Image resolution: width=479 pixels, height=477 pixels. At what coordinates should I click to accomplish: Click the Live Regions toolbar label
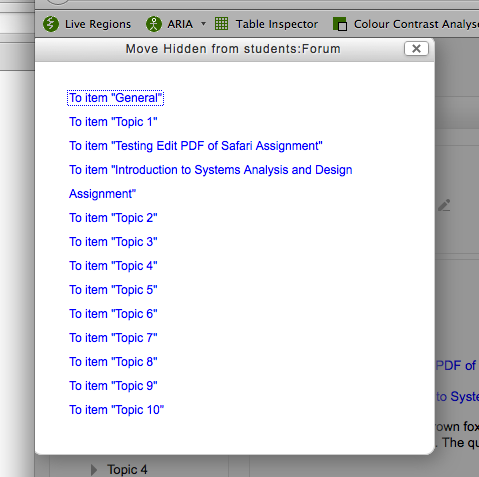(x=98, y=24)
